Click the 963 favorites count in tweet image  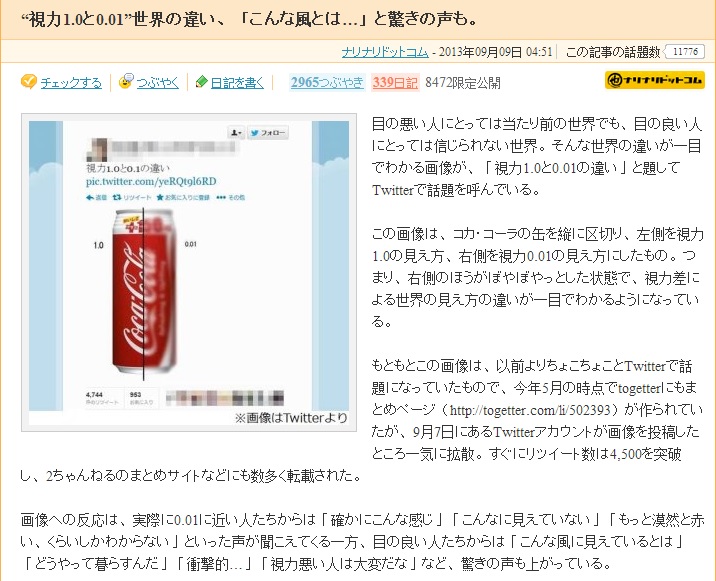point(135,394)
